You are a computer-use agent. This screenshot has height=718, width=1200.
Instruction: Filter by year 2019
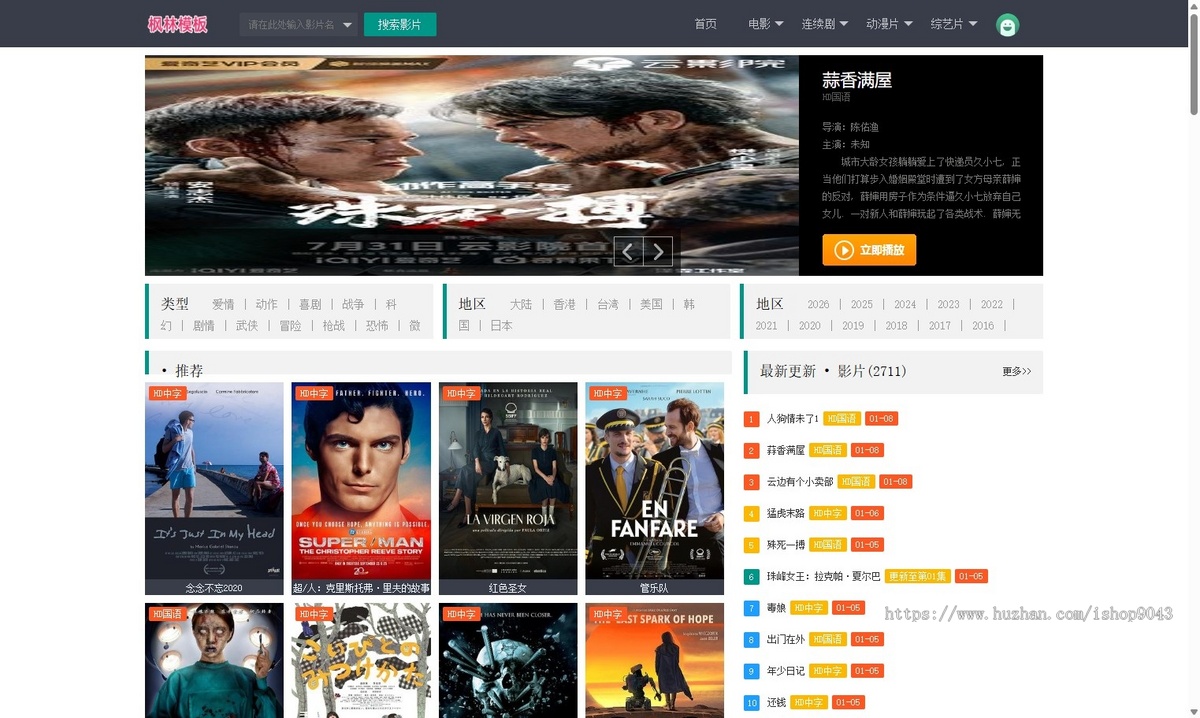pos(853,326)
